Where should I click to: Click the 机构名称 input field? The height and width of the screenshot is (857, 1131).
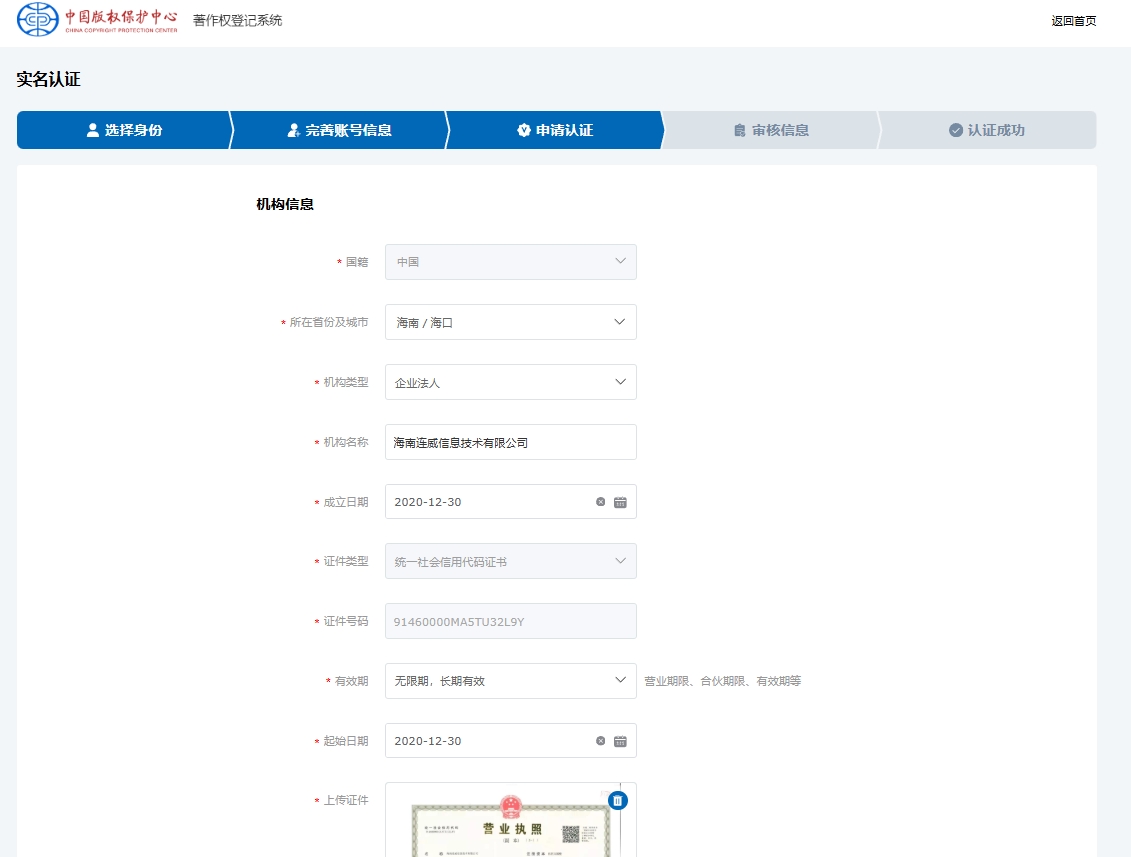coord(510,442)
